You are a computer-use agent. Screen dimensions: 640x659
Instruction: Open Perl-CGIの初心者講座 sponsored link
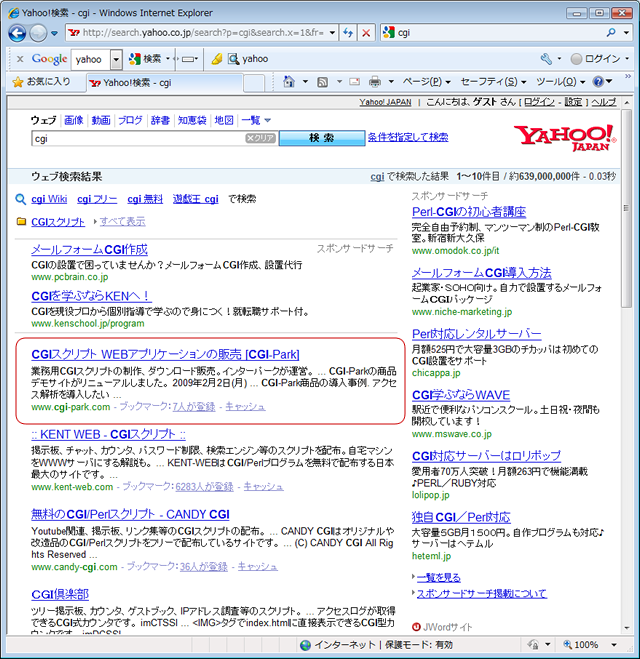click(x=469, y=212)
